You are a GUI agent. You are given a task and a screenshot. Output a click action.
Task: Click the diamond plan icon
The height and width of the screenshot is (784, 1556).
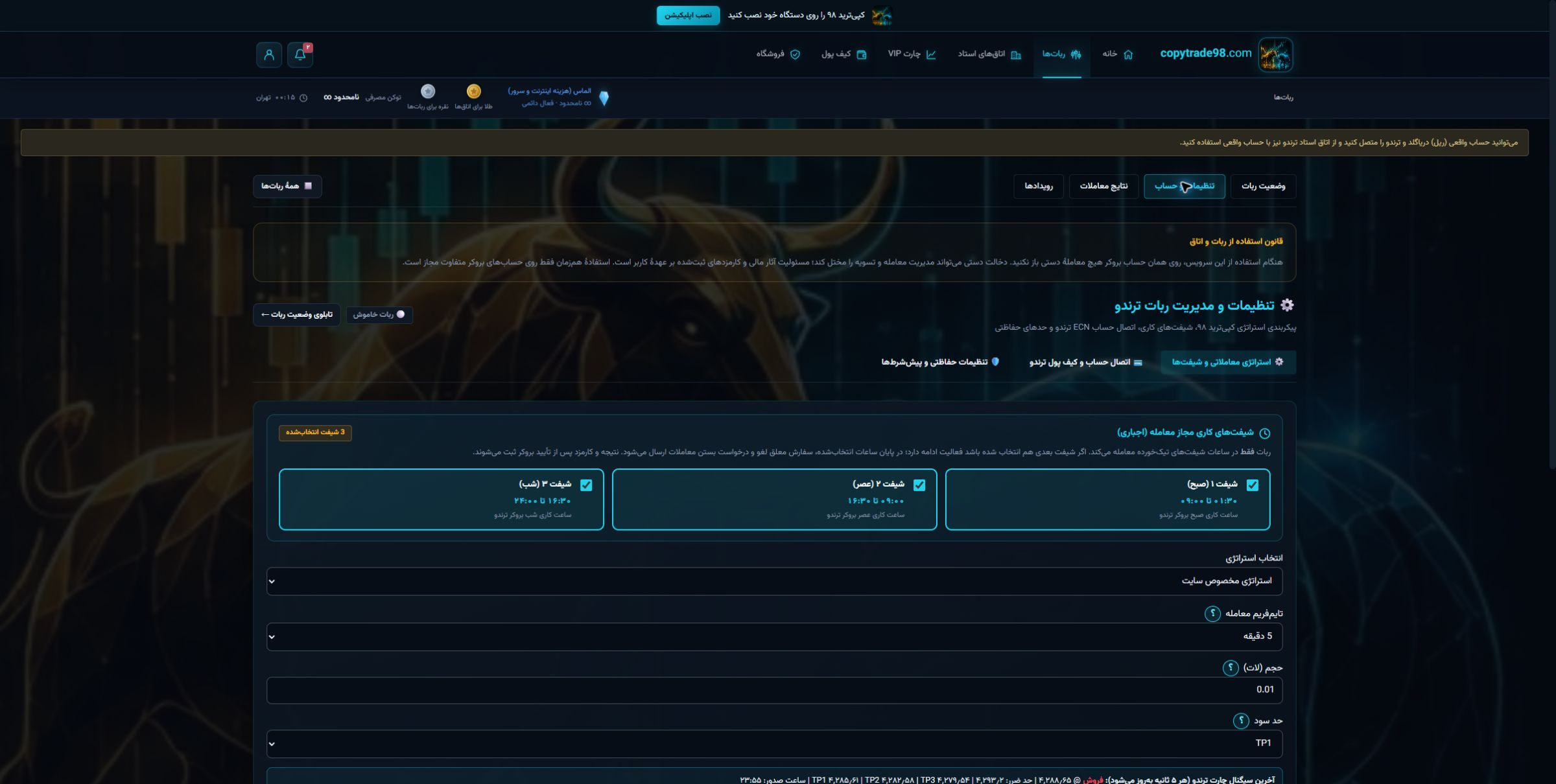point(604,98)
